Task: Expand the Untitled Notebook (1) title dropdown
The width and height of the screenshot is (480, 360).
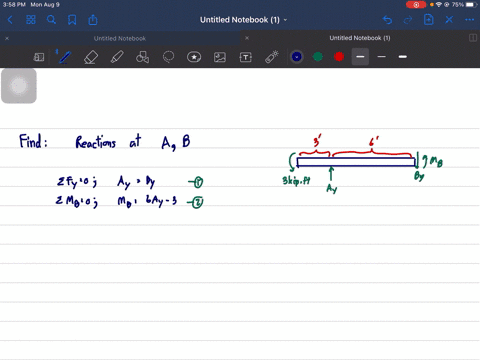Action: 285,20
